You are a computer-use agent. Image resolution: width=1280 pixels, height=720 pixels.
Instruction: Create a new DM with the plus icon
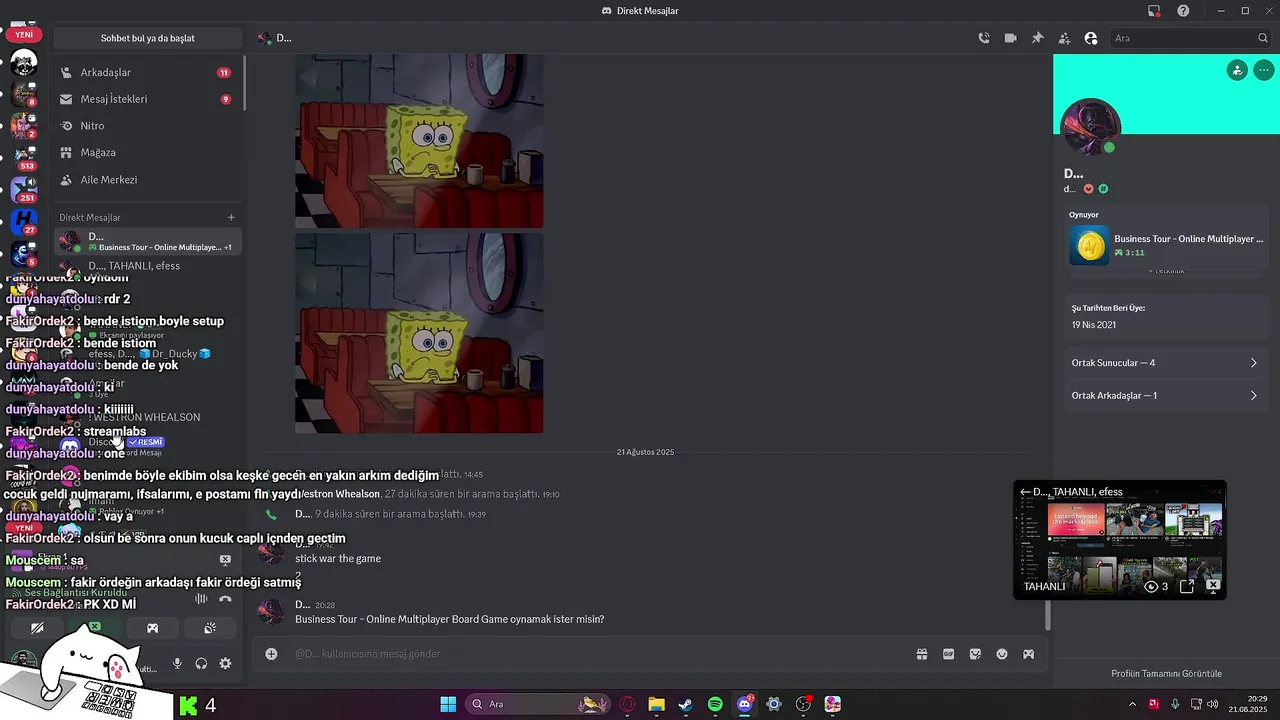pyautogui.click(x=231, y=217)
